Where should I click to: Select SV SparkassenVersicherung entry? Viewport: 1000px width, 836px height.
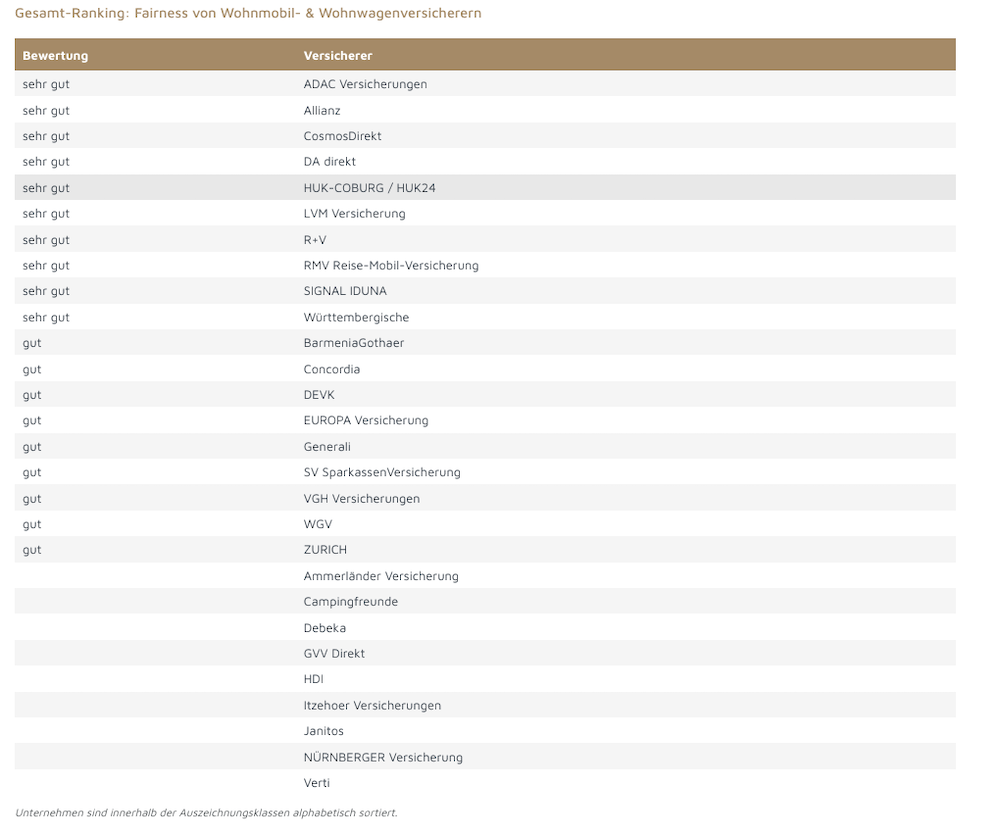pyautogui.click(x=382, y=472)
